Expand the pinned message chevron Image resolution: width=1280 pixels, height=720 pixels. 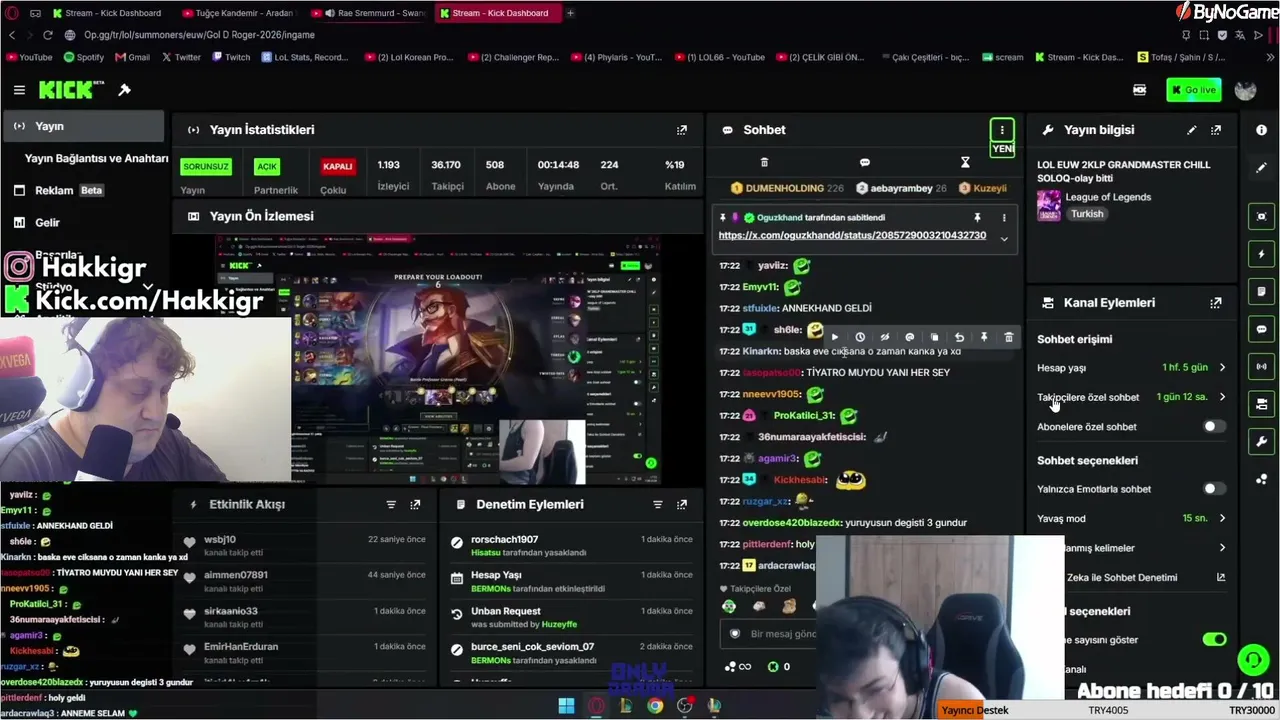1004,238
